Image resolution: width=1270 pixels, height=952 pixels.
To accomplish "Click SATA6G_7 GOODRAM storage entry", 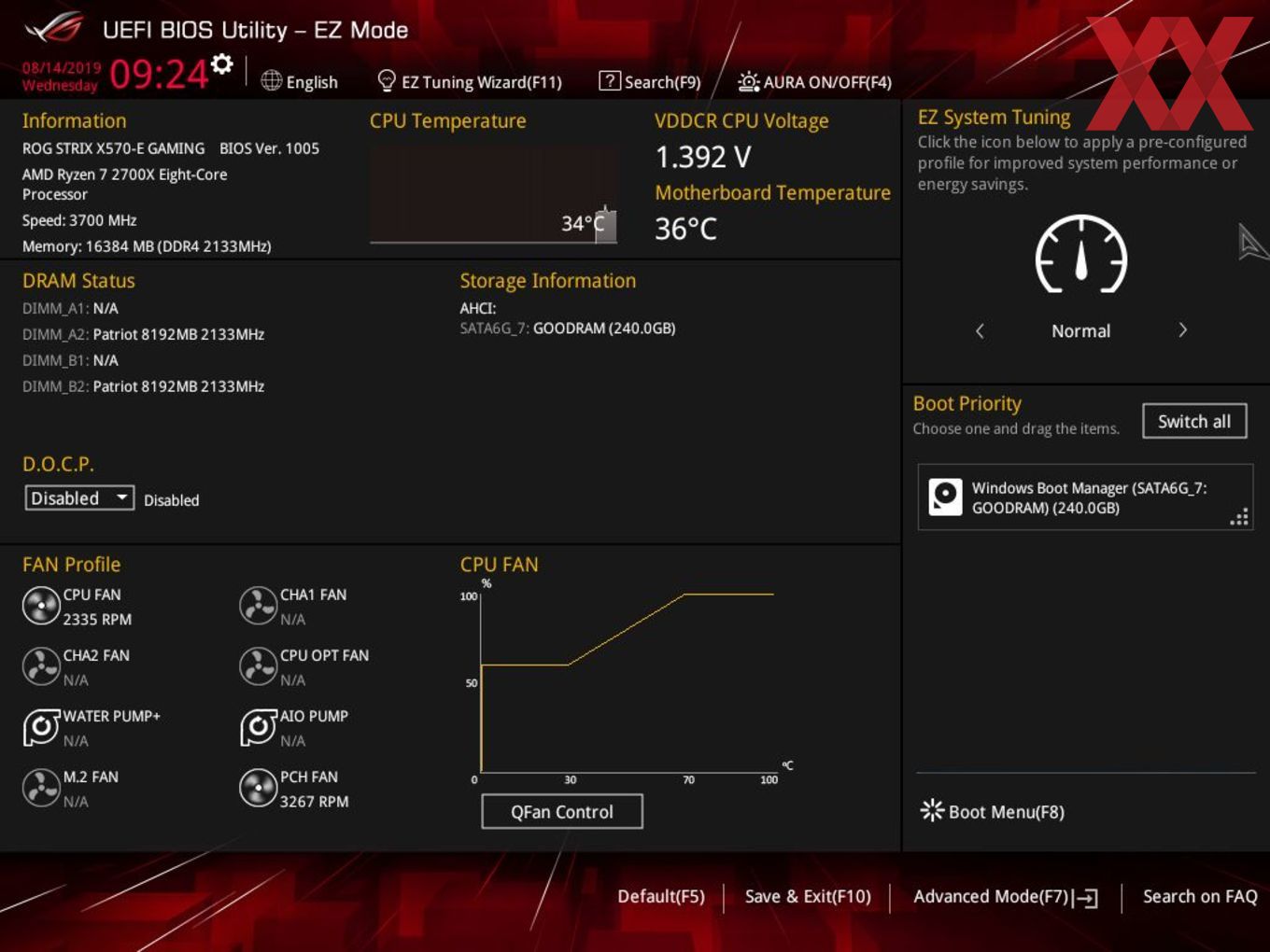I will pos(568,329).
